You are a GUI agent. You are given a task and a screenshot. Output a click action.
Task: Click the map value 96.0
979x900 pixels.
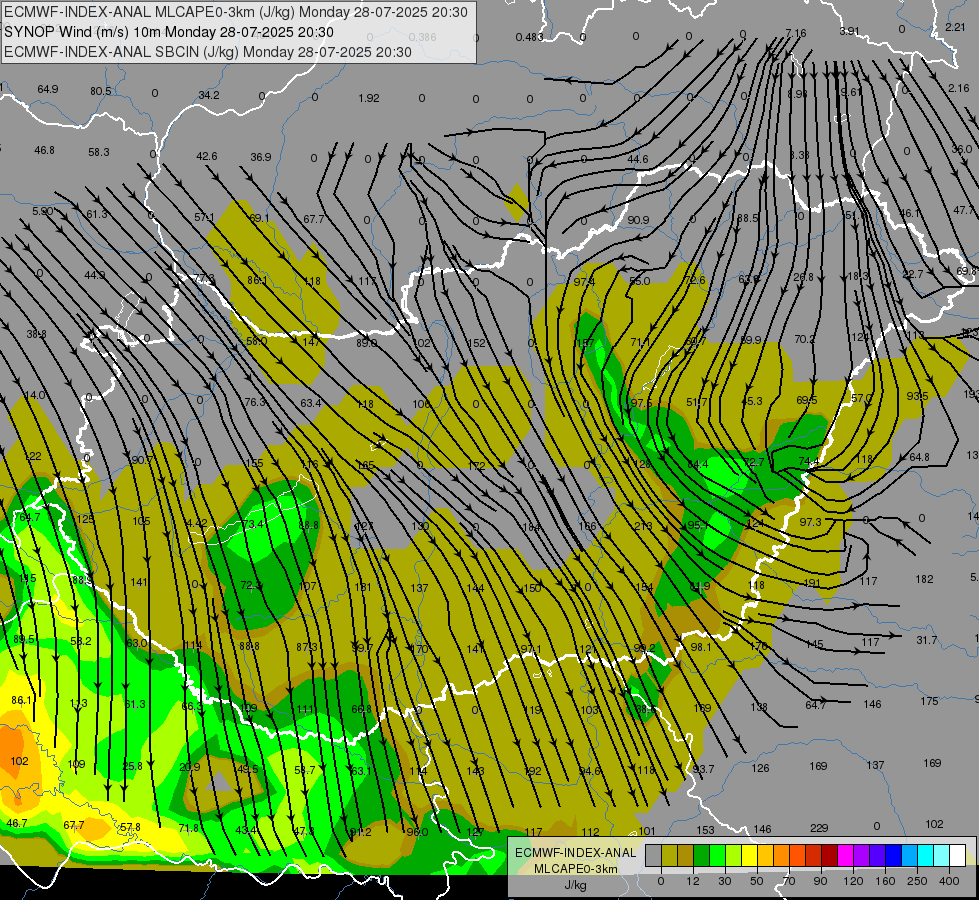tap(417, 832)
